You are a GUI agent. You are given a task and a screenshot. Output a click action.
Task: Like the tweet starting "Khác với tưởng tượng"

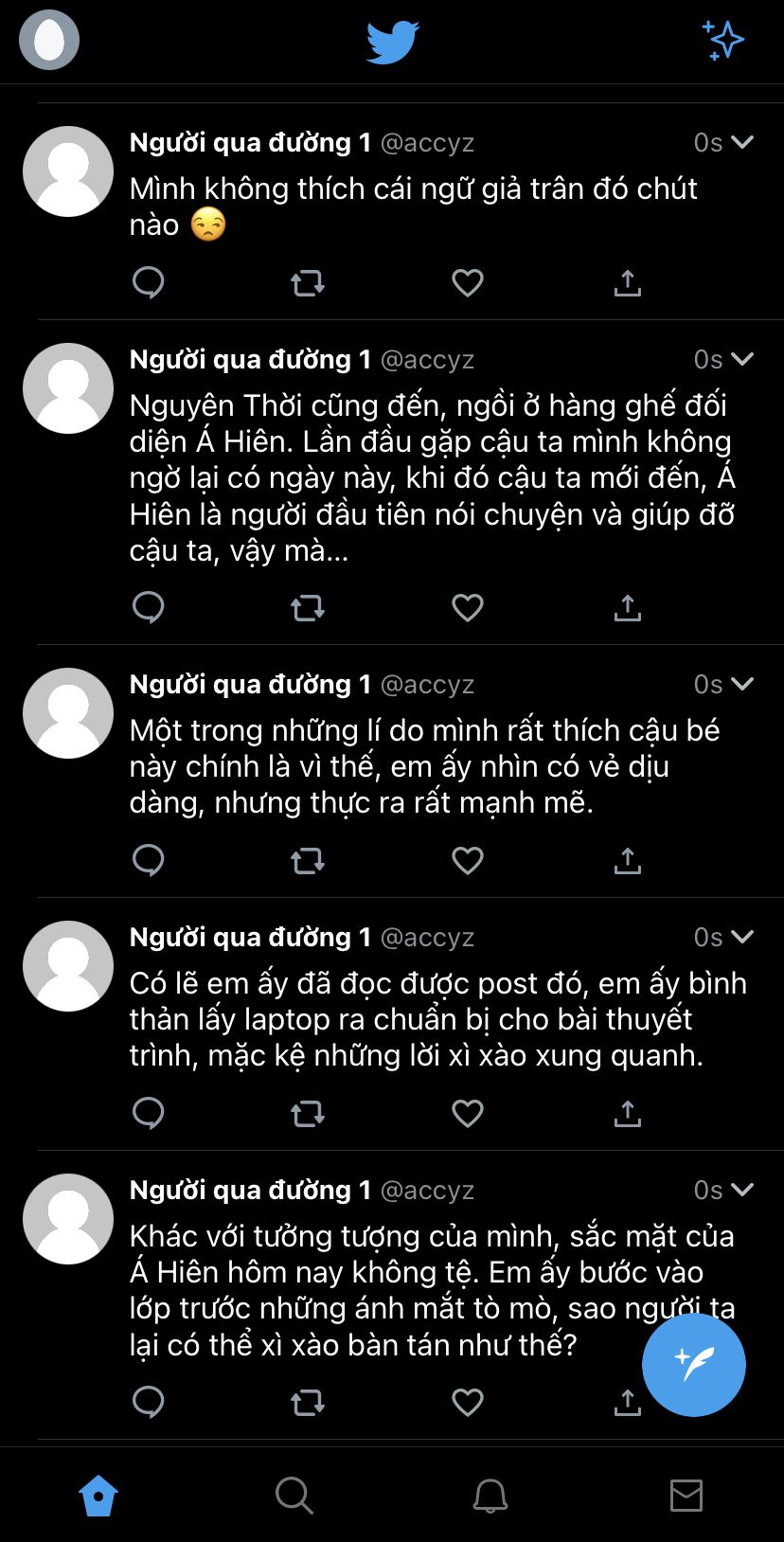click(468, 1402)
